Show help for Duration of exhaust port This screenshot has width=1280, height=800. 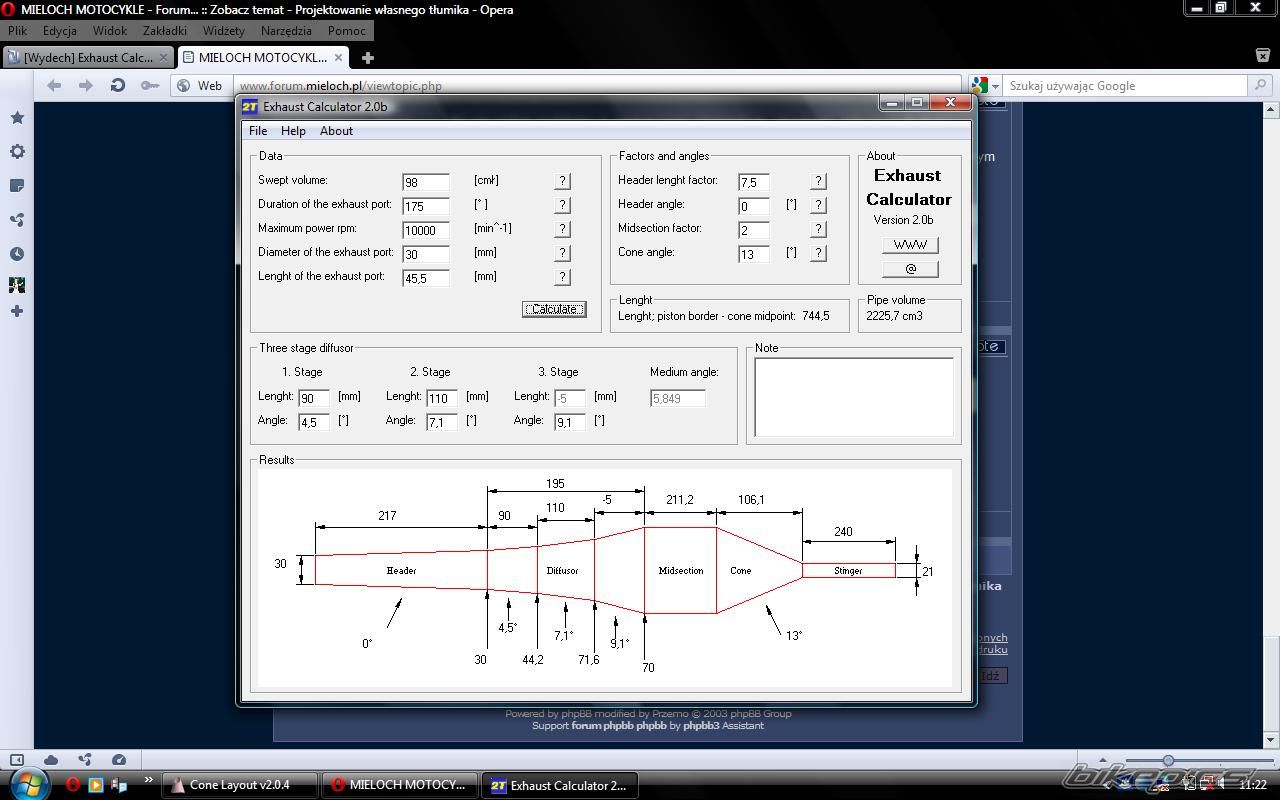(562, 205)
